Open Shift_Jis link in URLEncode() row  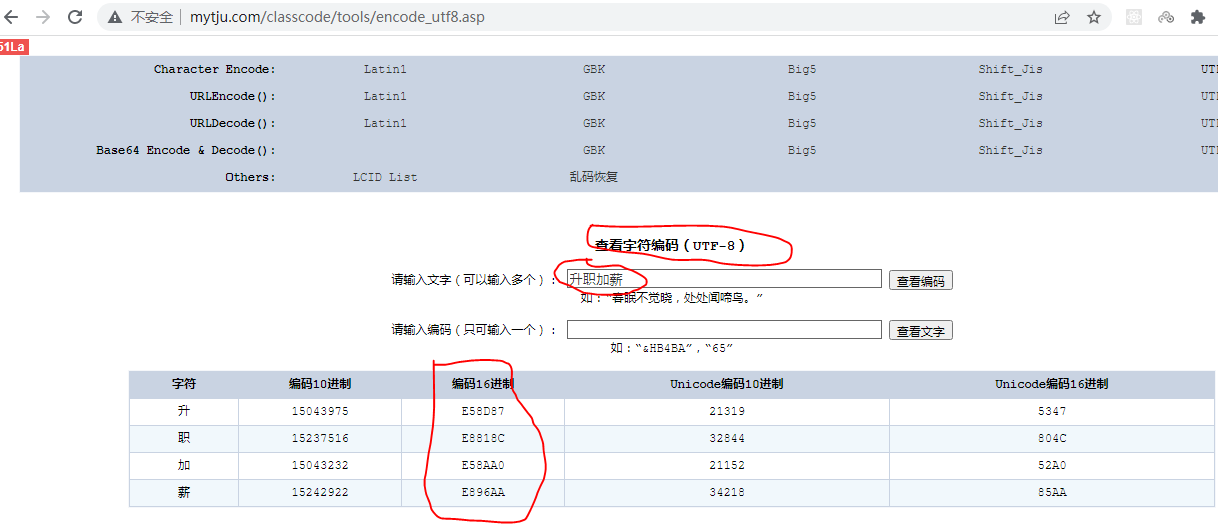tap(1010, 96)
